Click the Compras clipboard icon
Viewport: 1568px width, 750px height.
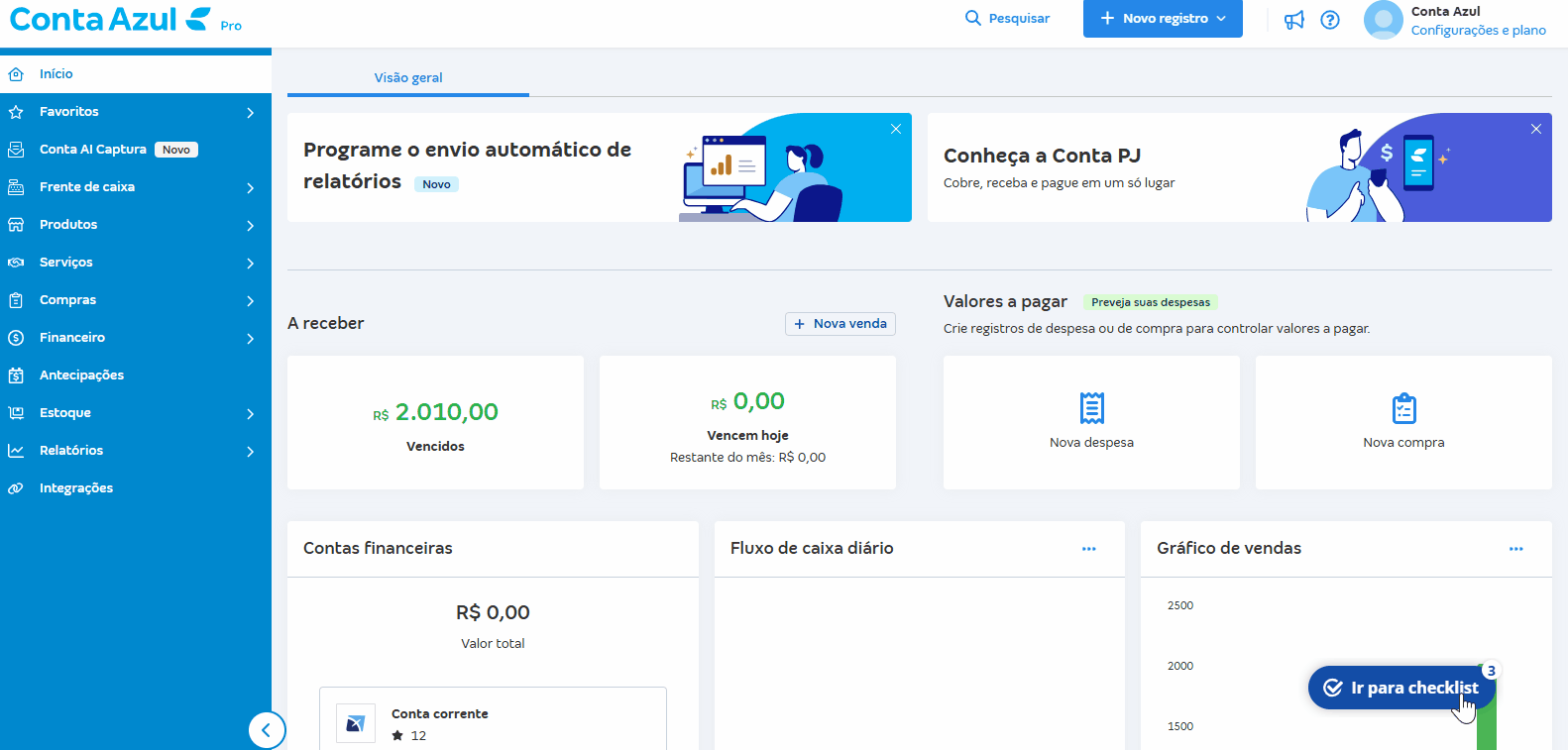pos(16,300)
